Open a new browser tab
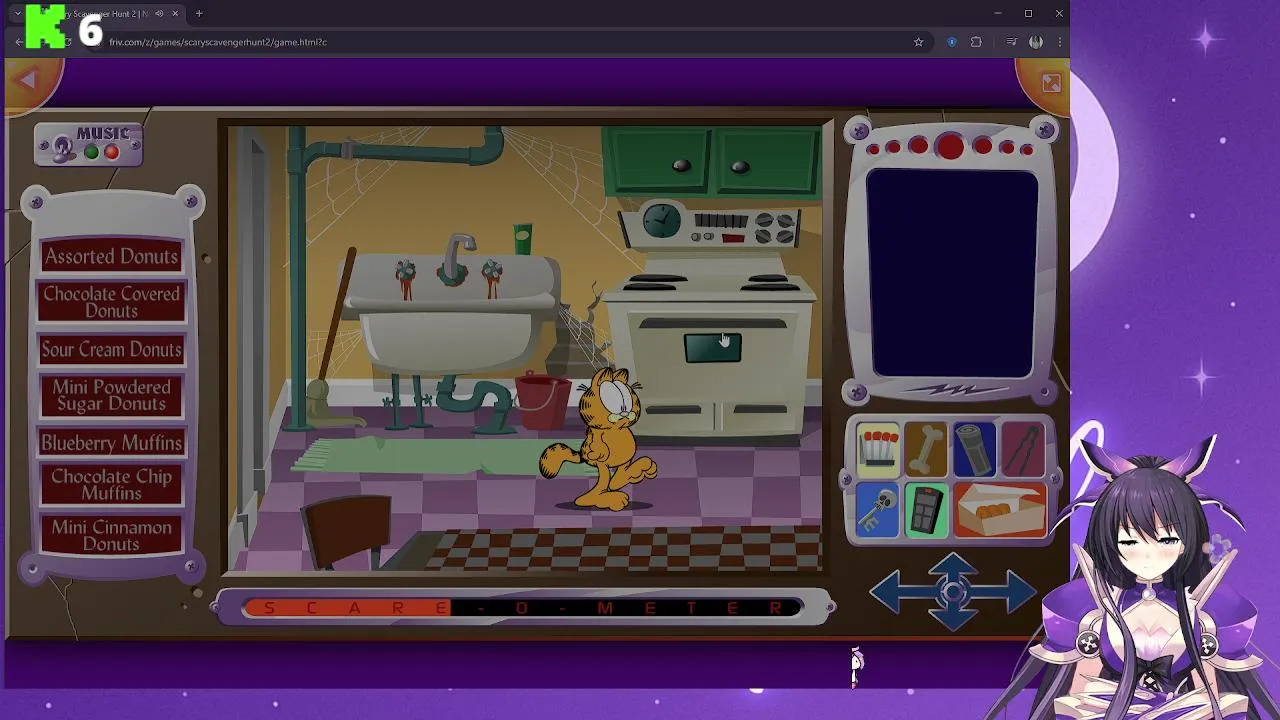Viewport: 1280px width, 720px height. 199,13
